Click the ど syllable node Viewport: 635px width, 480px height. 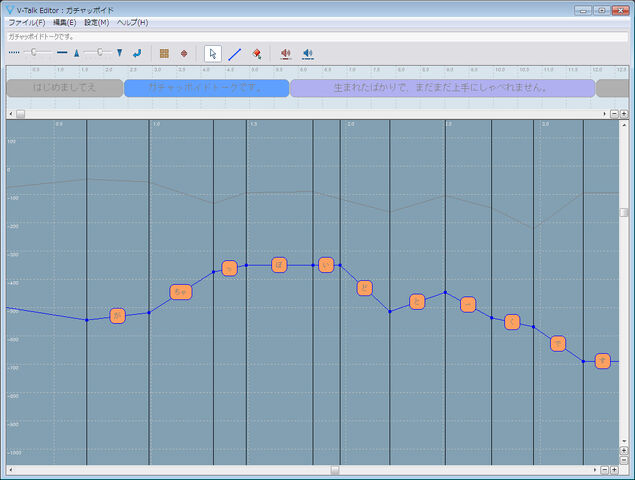[364, 288]
